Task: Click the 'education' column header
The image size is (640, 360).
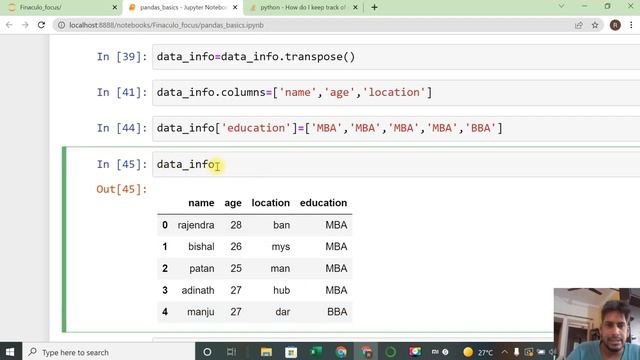Action: [x=324, y=203]
